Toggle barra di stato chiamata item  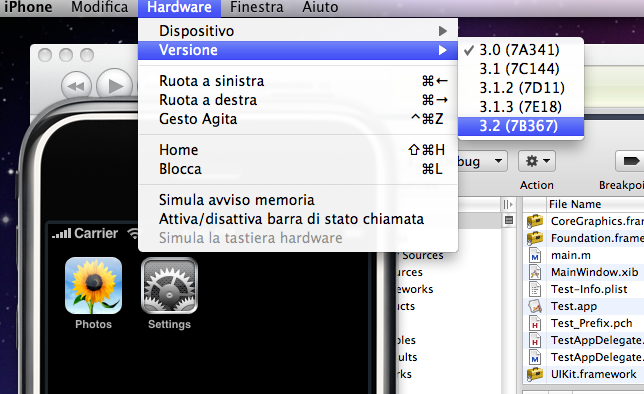tap(298, 219)
